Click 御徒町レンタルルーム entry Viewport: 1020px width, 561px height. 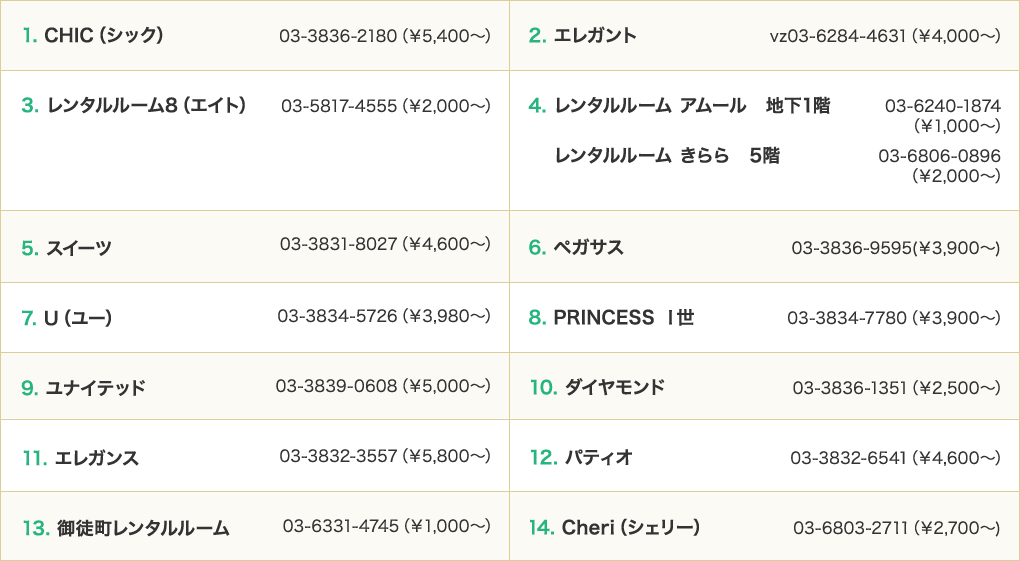143,528
